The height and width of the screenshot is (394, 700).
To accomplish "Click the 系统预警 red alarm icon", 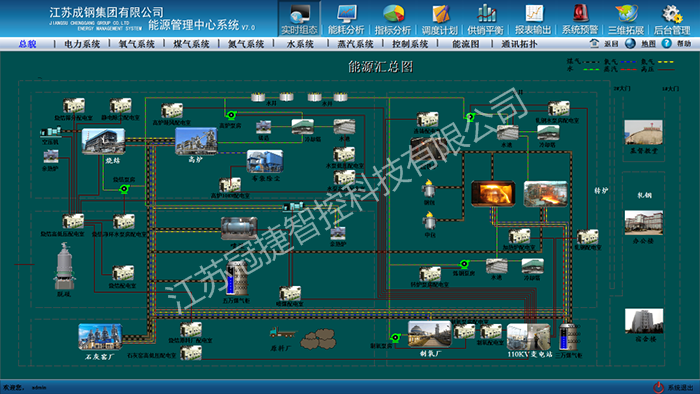I will [580, 13].
